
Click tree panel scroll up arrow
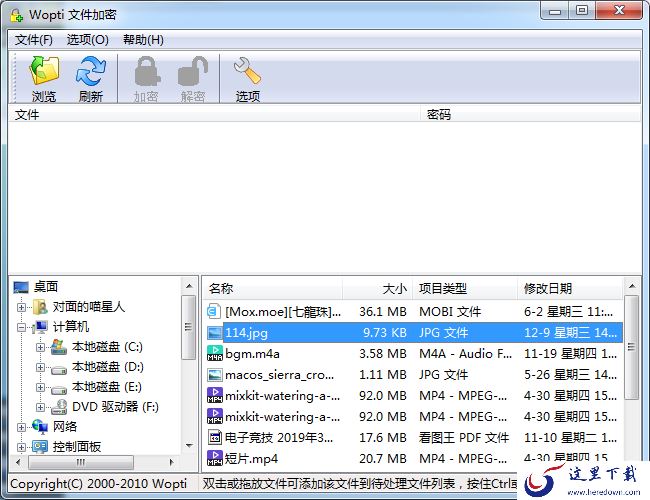point(189,286)
